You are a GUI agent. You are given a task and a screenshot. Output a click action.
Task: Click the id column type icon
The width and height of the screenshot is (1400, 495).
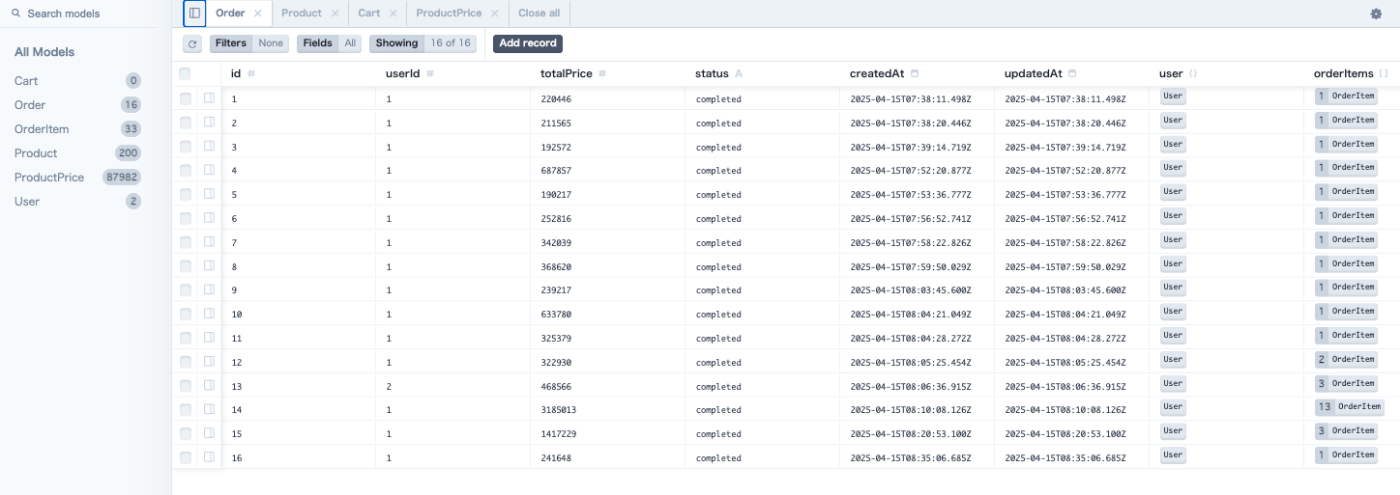point(251,74)
